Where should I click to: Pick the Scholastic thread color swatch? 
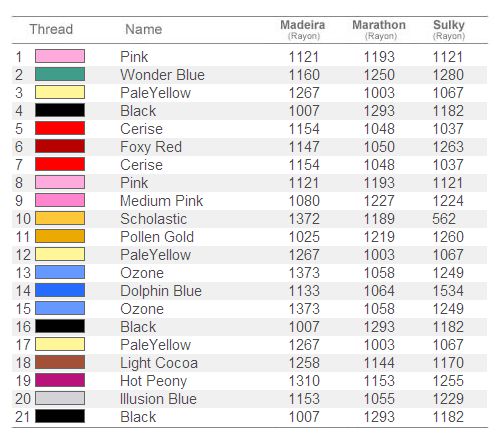click(x=60, y=218)
